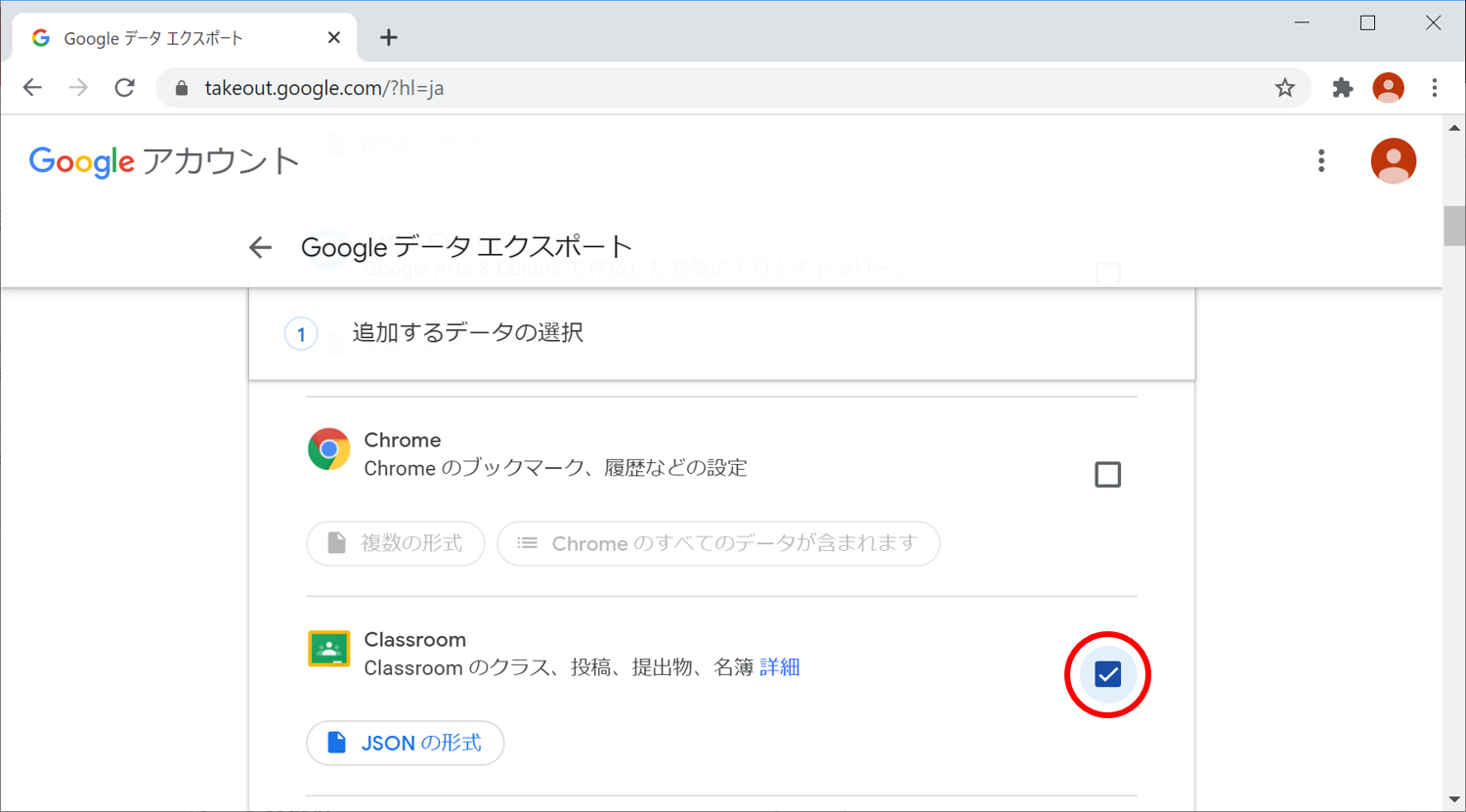Click the Classroom product icon
The width and height of the screenshot is (1466, 812).
328,649
